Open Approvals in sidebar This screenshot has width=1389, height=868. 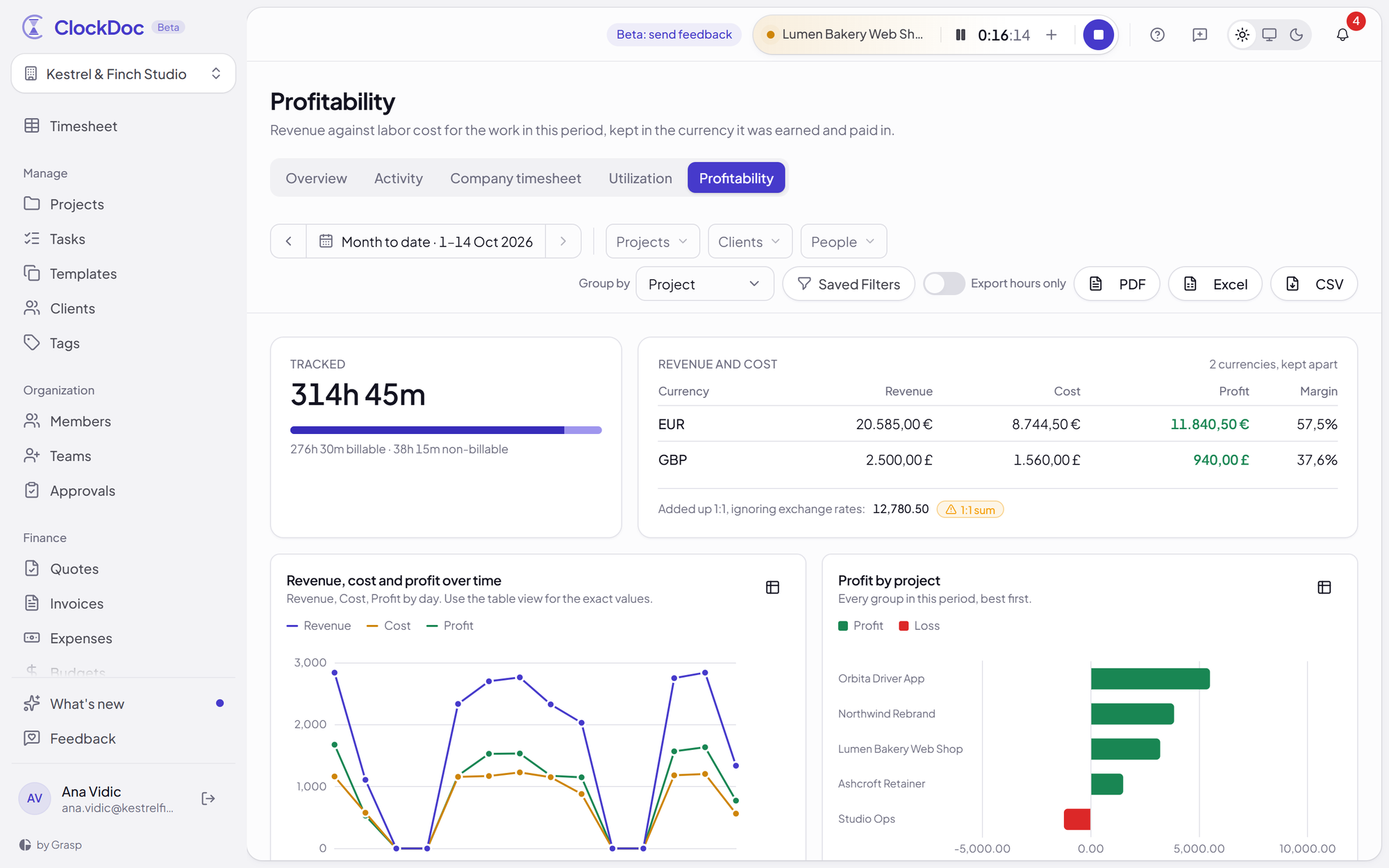[x=124, y=491]
